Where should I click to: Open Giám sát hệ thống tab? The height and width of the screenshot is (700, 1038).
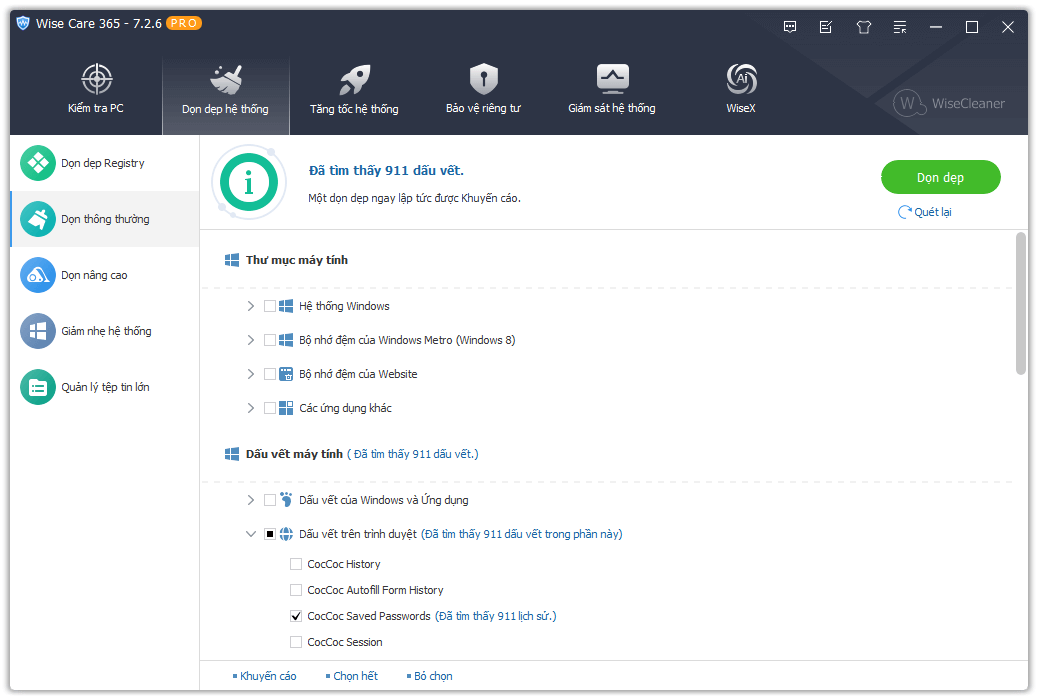point(612,91)
